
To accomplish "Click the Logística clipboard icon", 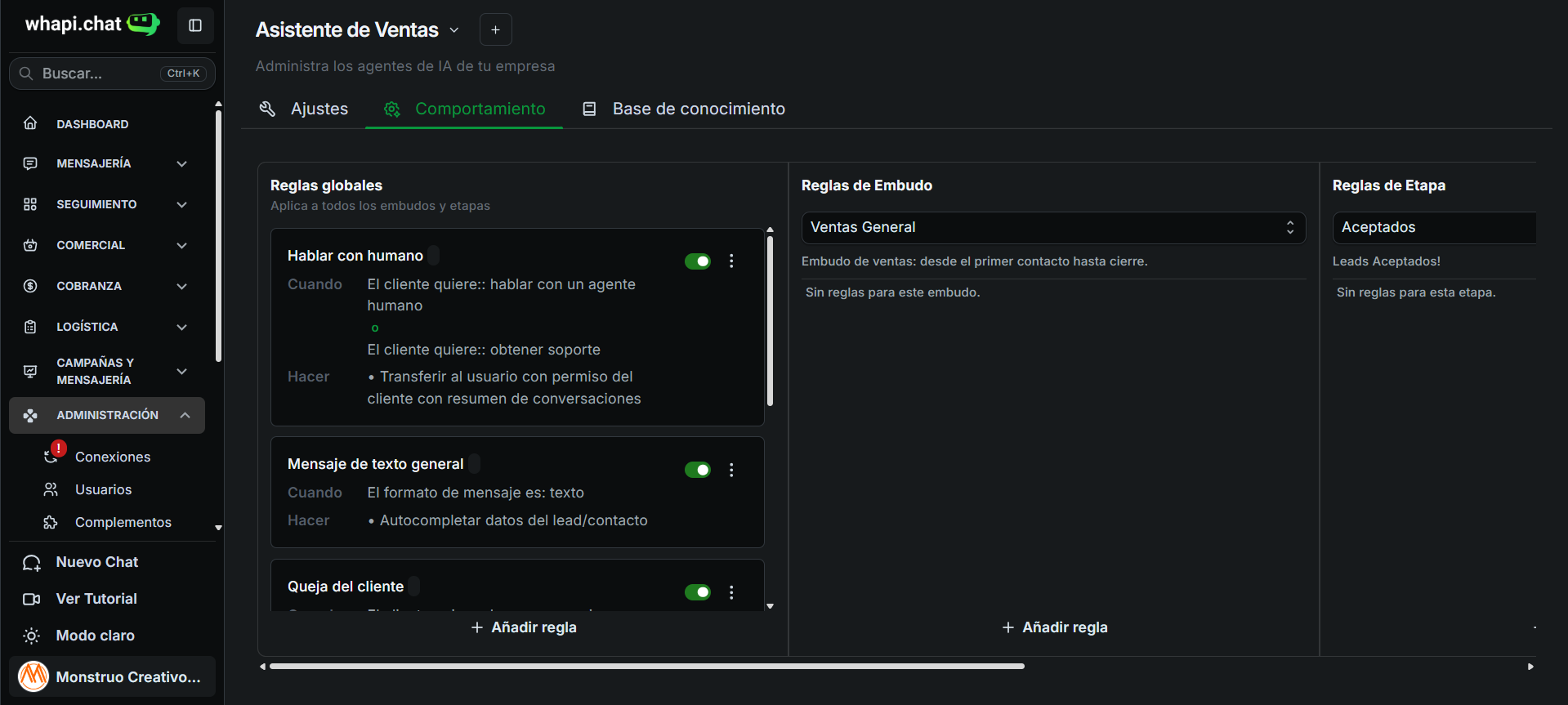I will tap(30, 327).
